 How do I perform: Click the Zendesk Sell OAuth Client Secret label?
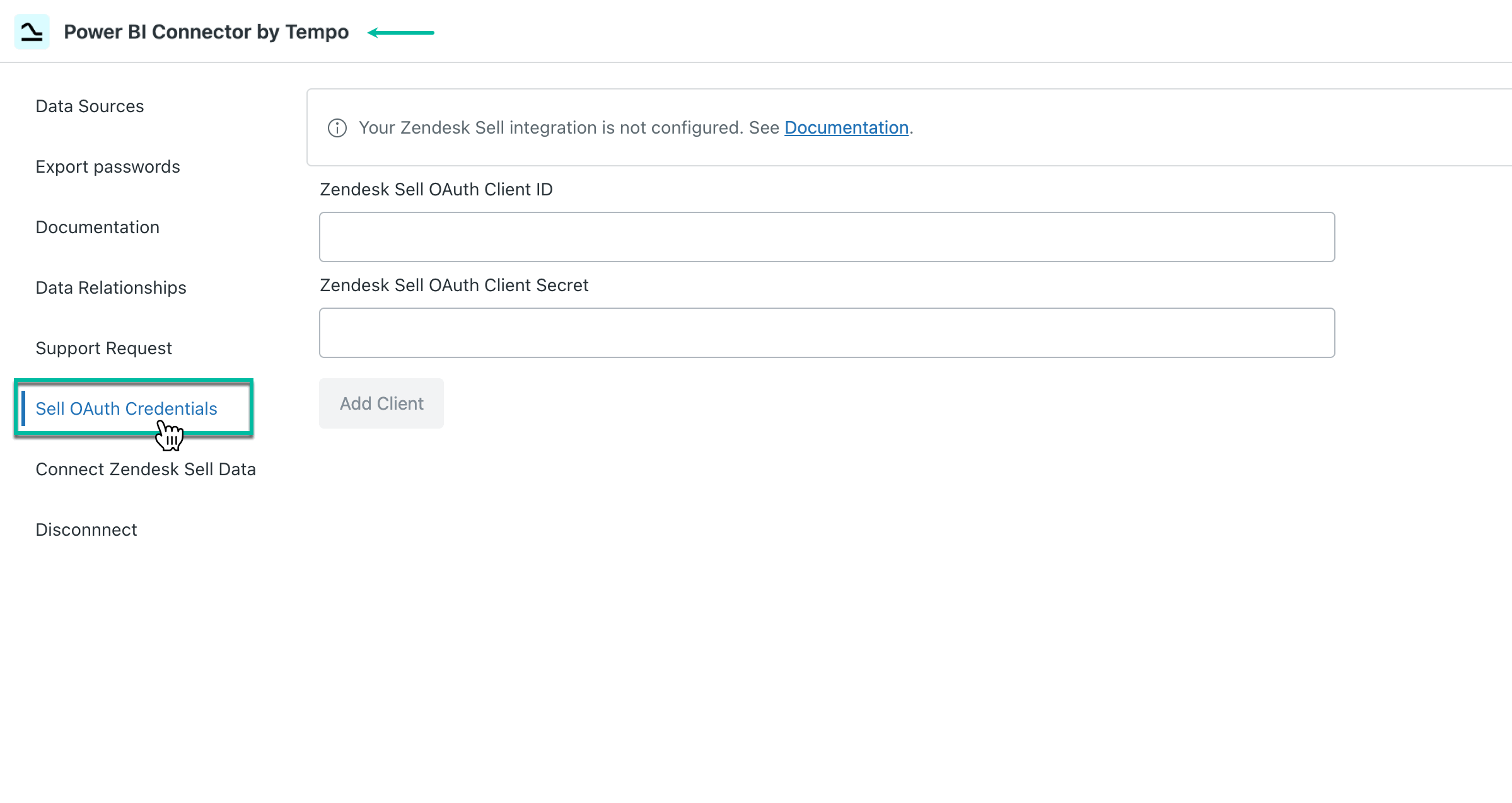(453, 285)
